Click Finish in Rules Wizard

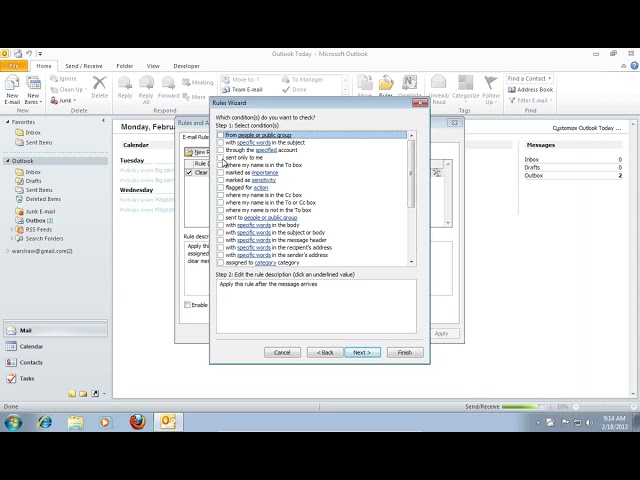click(x=405, y=352)
